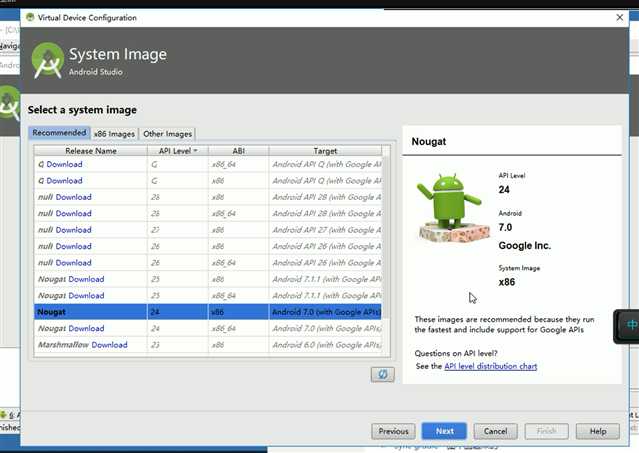Click the Nougat Android mascot image
This screenshot has width=639, height=453.
pos(453,208)
